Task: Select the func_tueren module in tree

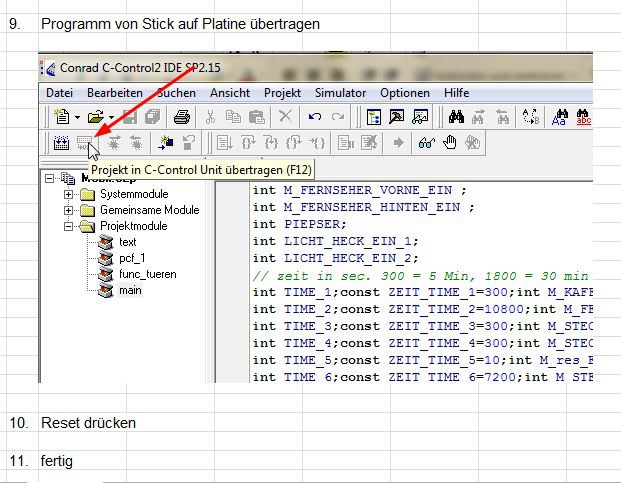Action: coord(148,274)
